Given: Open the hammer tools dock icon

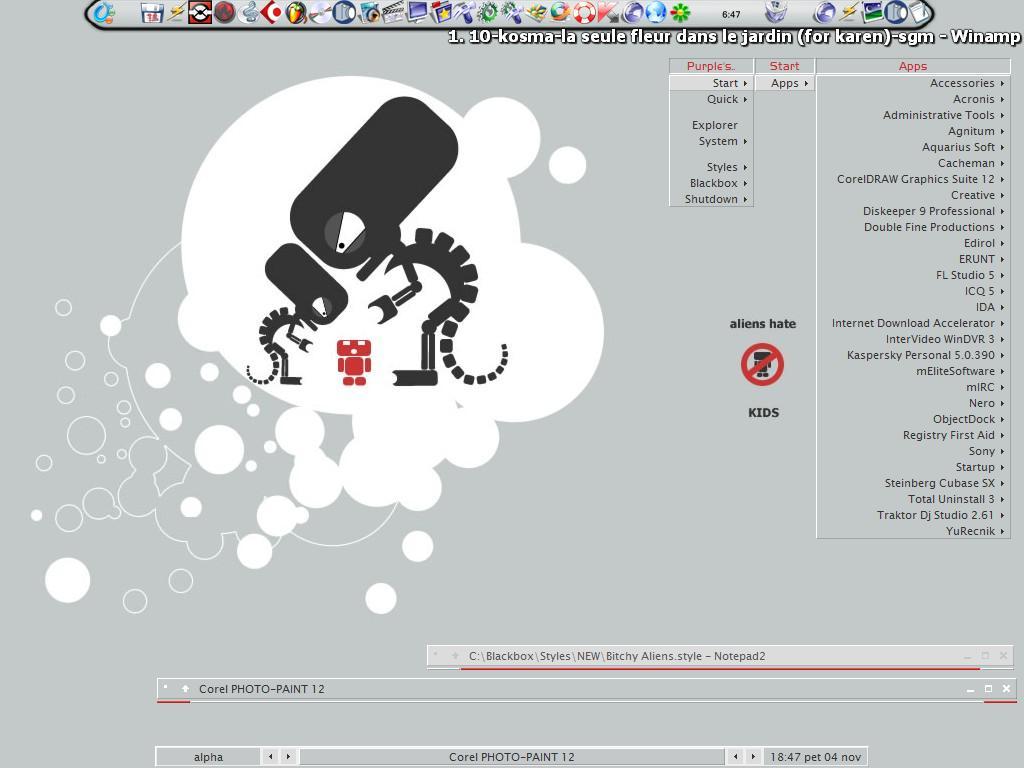Looking at the screenshot, I should 465,12.
